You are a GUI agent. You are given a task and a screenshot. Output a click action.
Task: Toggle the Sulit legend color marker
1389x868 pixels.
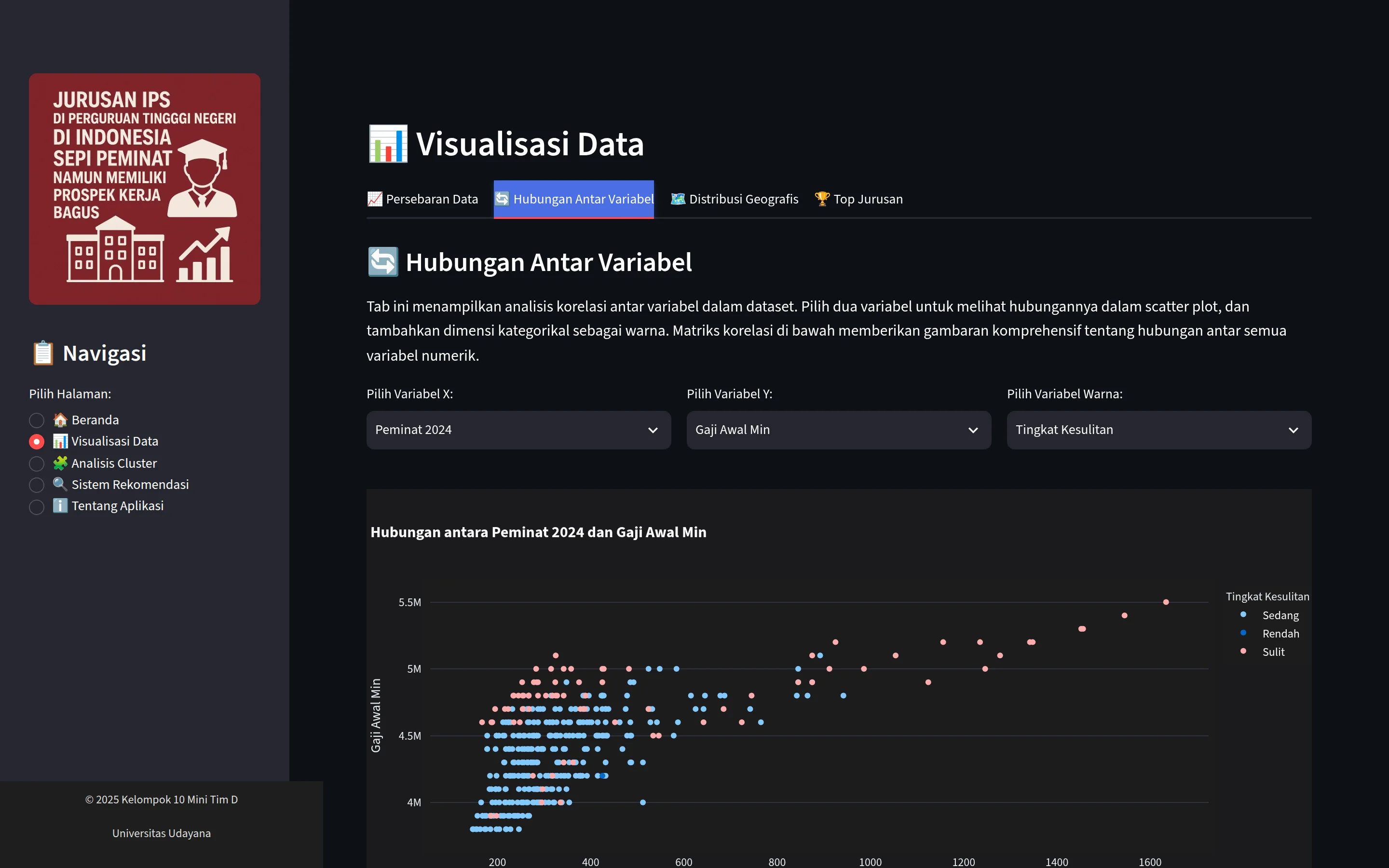pyautogui.click(x=1243, y=651)
